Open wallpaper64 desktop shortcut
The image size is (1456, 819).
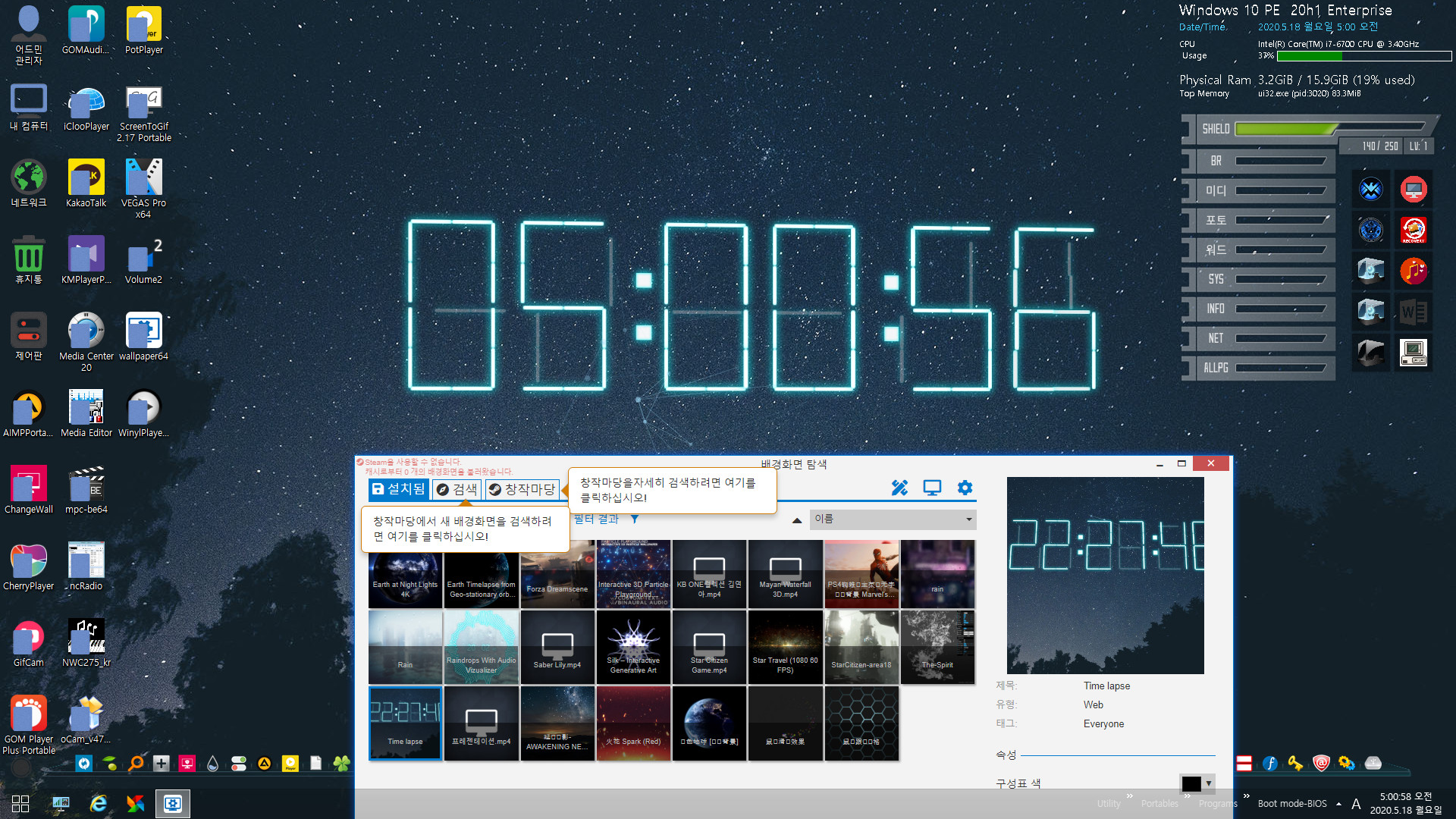pyautogui.click(x=144, y=336)
